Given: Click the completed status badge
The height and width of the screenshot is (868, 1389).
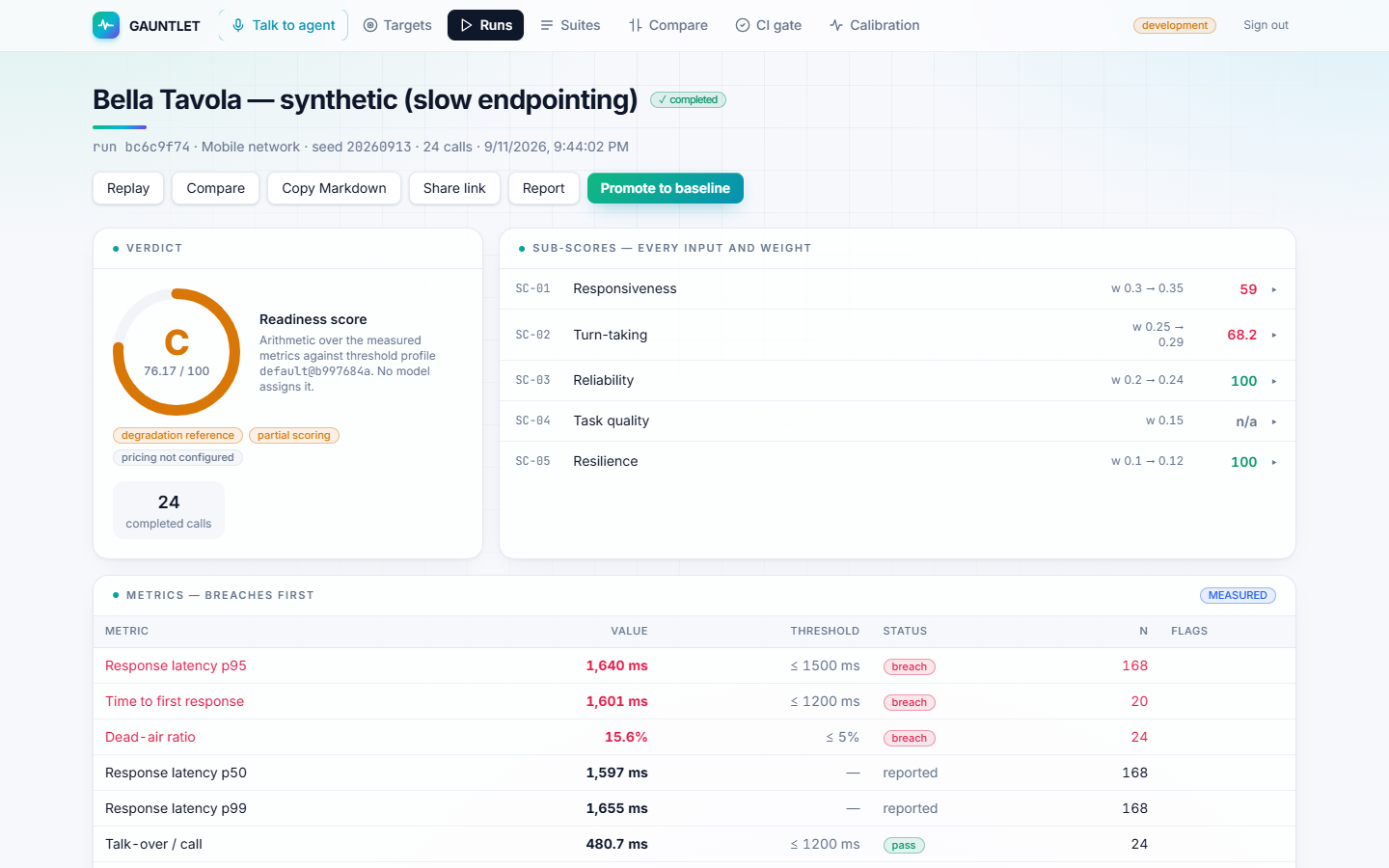Looking at the screenshot, I should pyautogui.click(x=688, y=99).
